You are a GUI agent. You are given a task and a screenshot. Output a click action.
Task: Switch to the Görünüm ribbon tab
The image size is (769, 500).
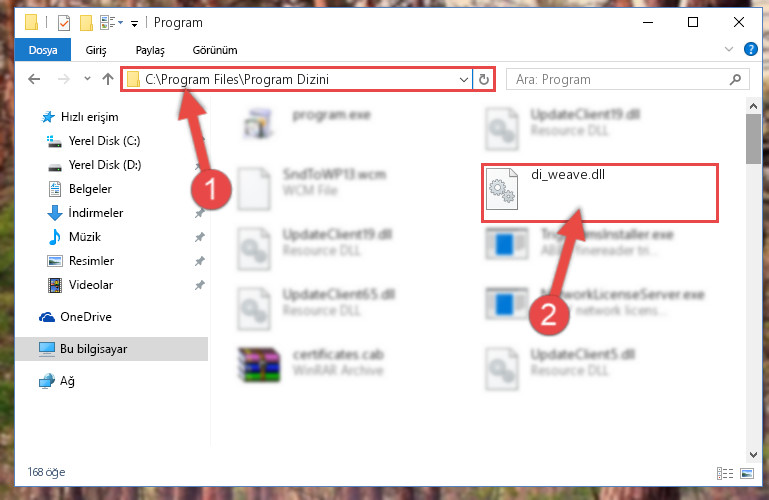tap(215, 50)
